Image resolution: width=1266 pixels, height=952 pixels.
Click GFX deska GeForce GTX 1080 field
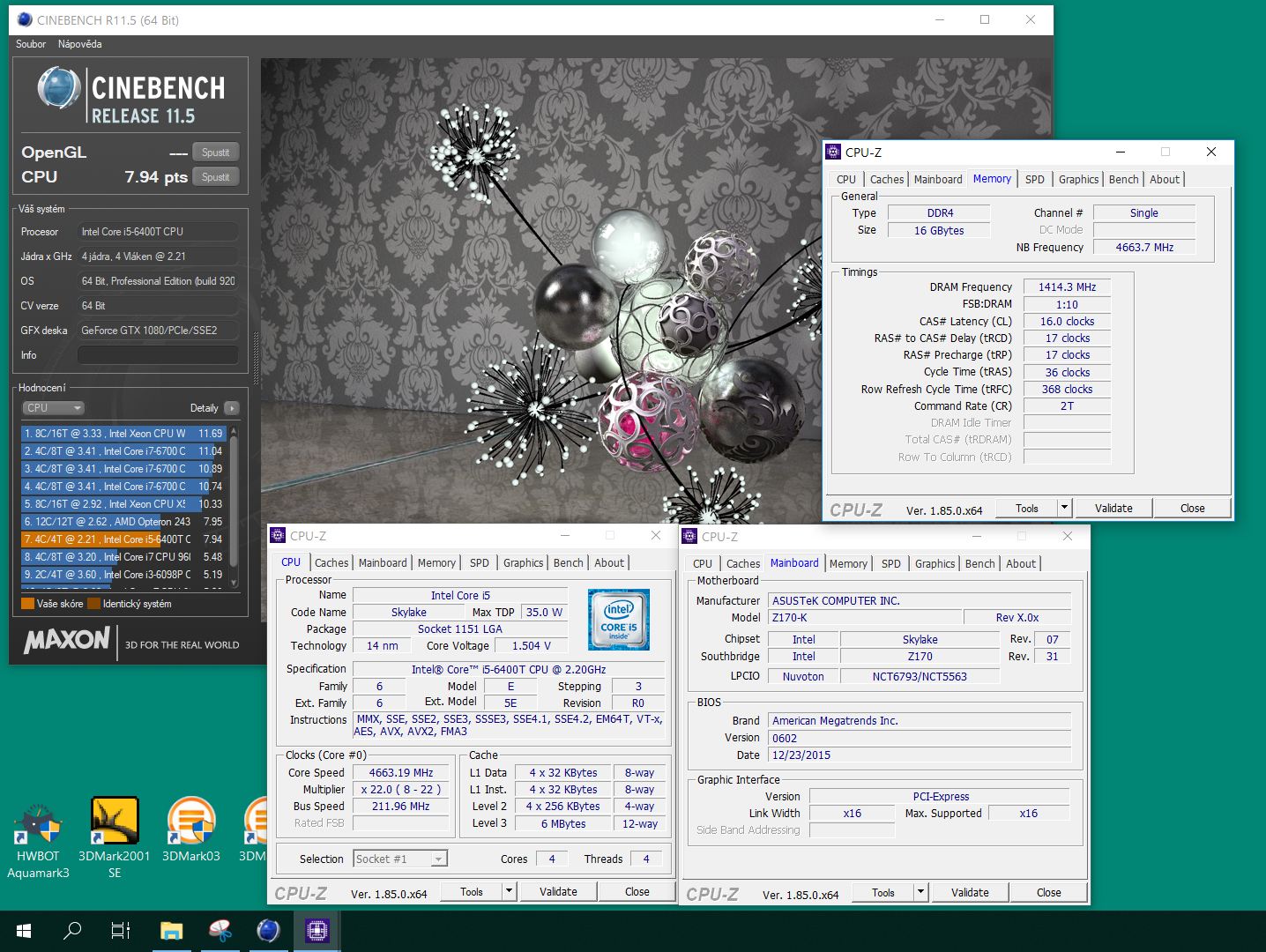[158, 331]
